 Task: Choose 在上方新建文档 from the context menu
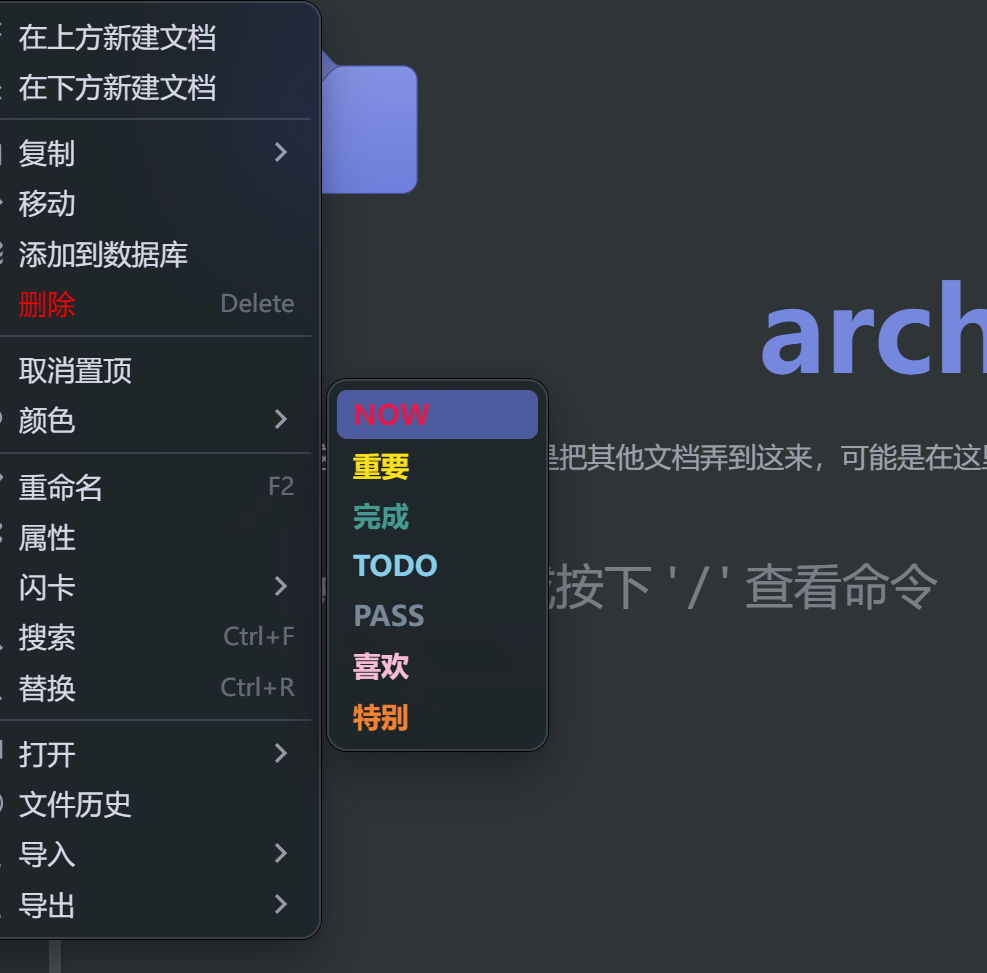pyautogui.click(x=117, y=38)
